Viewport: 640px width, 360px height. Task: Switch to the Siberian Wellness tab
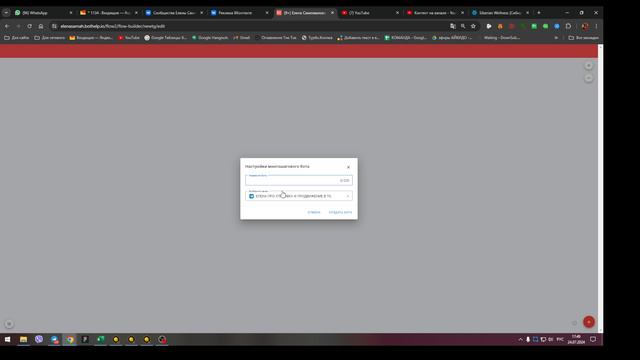click(500, 13)
